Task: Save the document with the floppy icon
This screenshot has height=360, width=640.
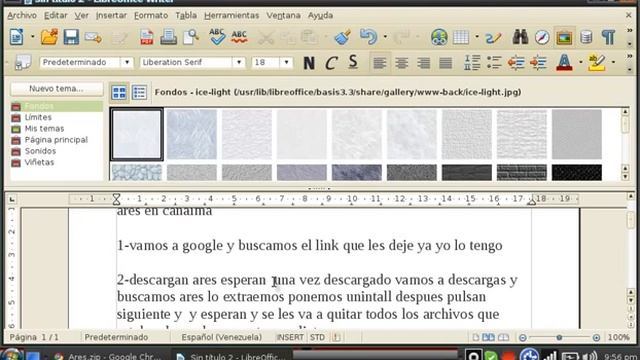Action: (x=71, y=37)
